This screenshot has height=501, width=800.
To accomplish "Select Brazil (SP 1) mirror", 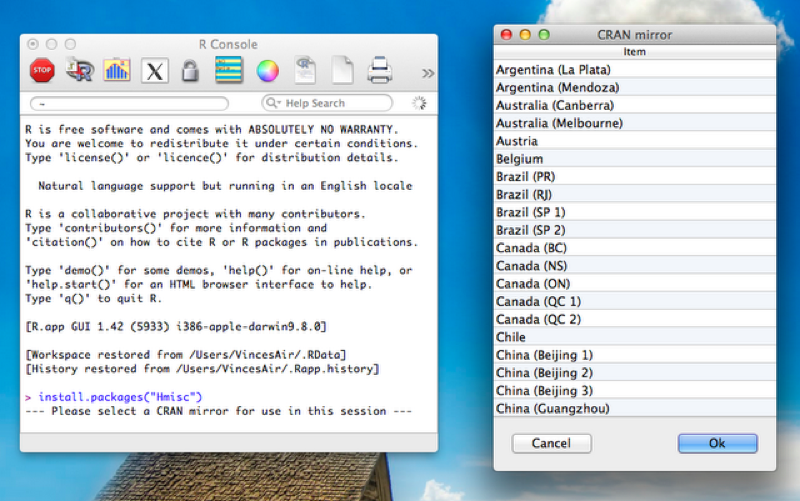I will [x=635, y=212].
